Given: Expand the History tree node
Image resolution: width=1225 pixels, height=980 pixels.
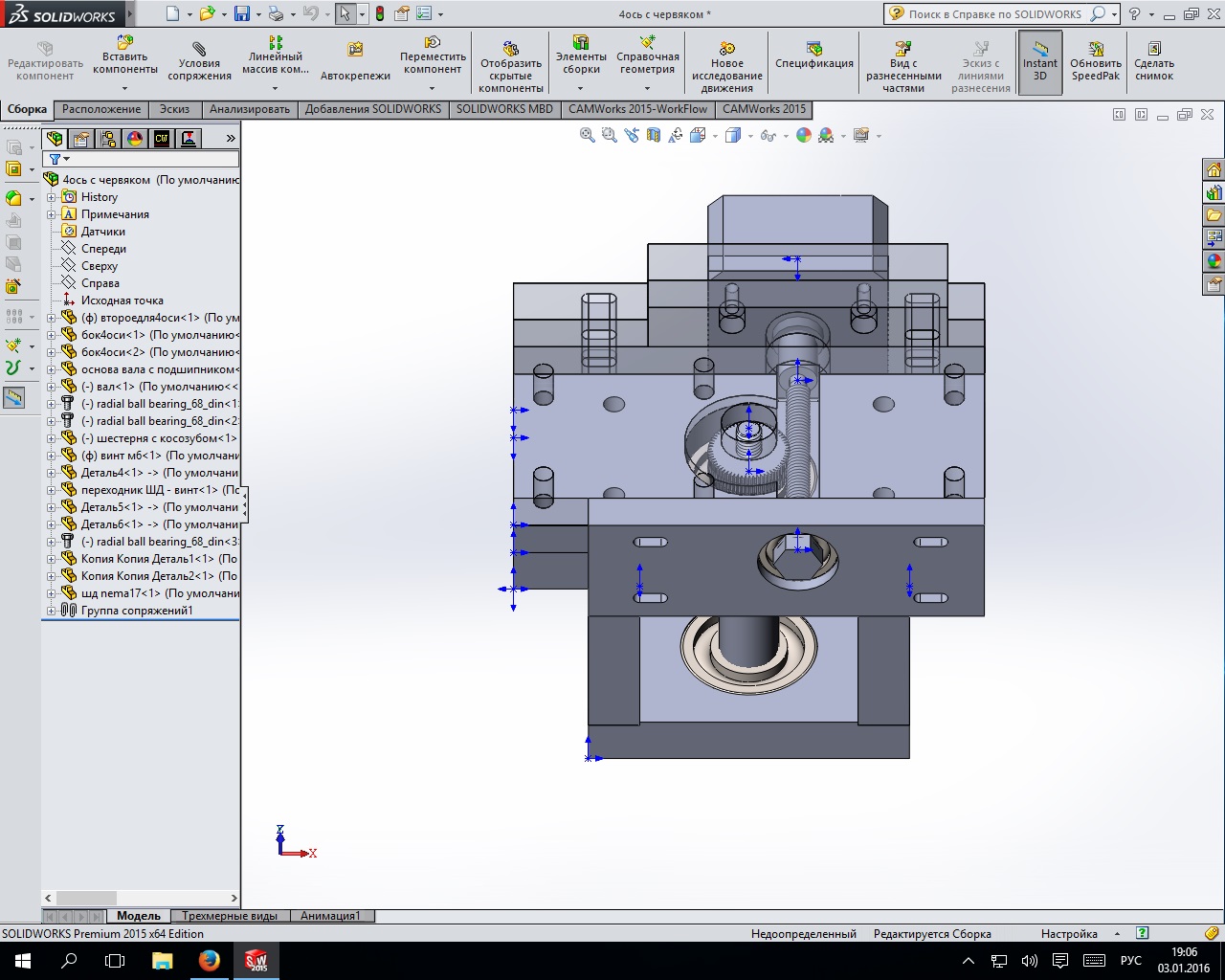Looking at the screenshot, I should pos(52,197).
